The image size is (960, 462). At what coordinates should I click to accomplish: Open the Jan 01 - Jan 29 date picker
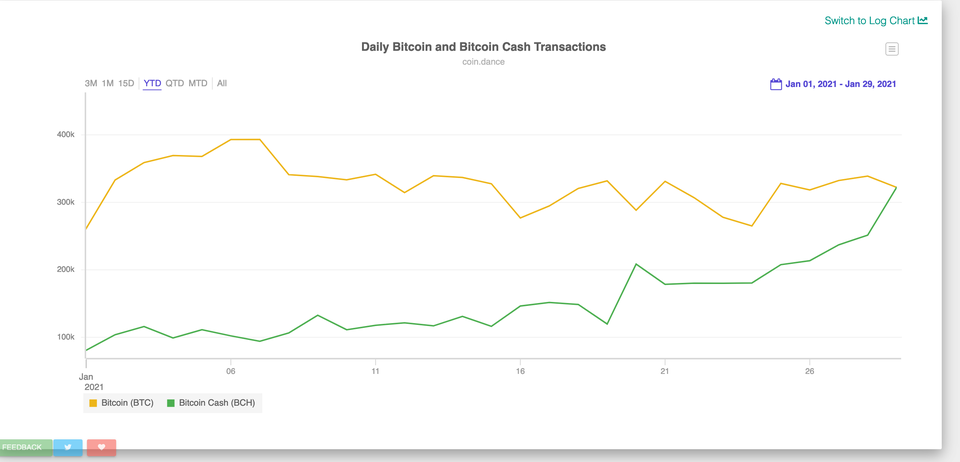(840, 84)
